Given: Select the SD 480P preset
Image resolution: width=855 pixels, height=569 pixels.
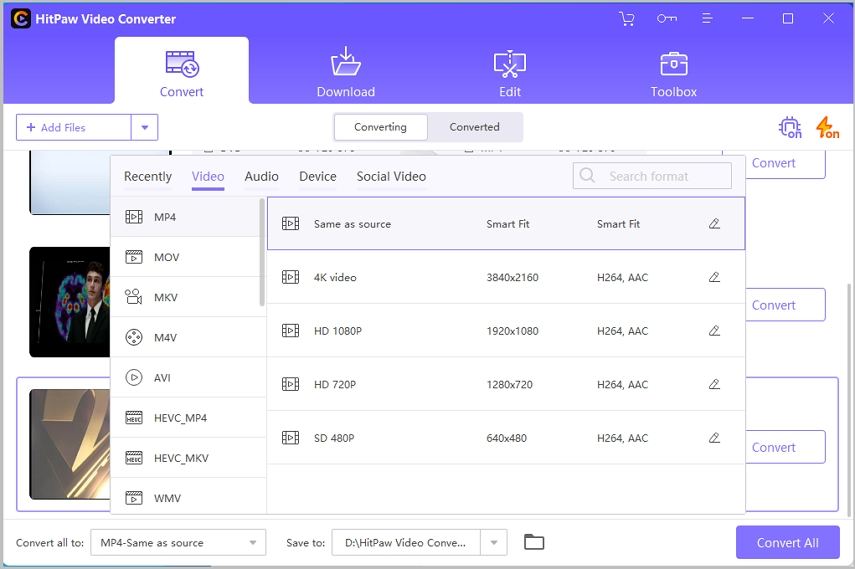Looking at the screenshot, I should point(506,438).
